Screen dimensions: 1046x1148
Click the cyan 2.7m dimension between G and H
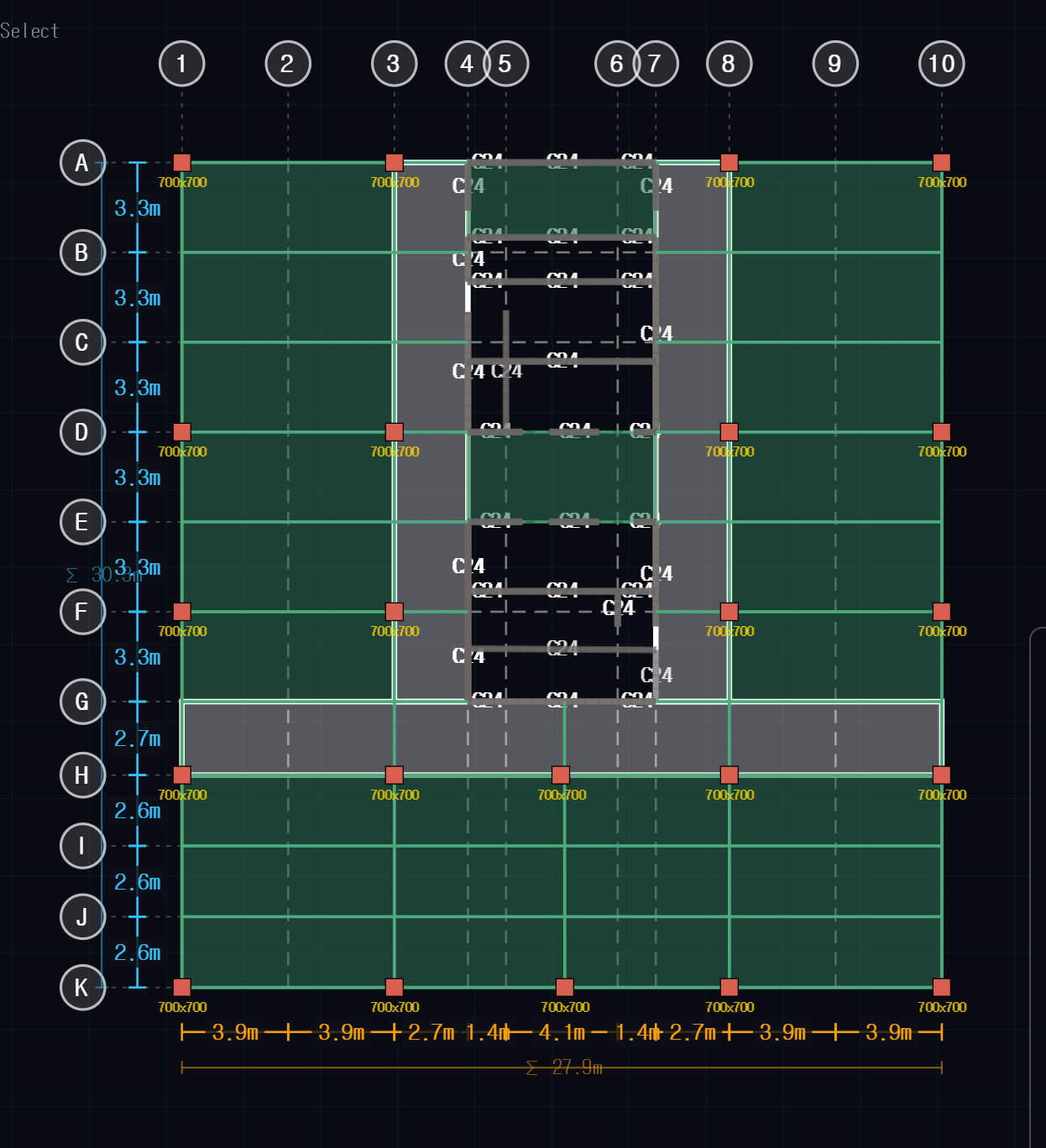coord(138,738)
